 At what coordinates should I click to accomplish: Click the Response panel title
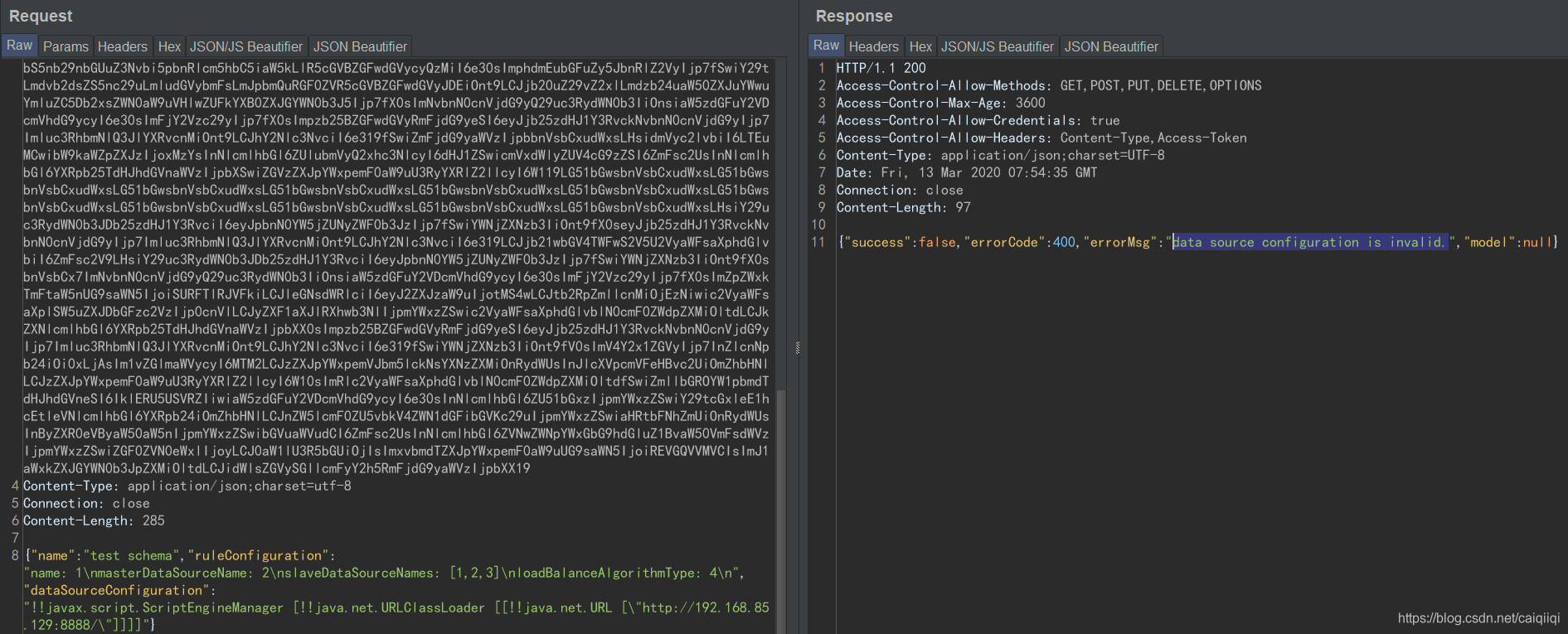(x=854, y=16)
